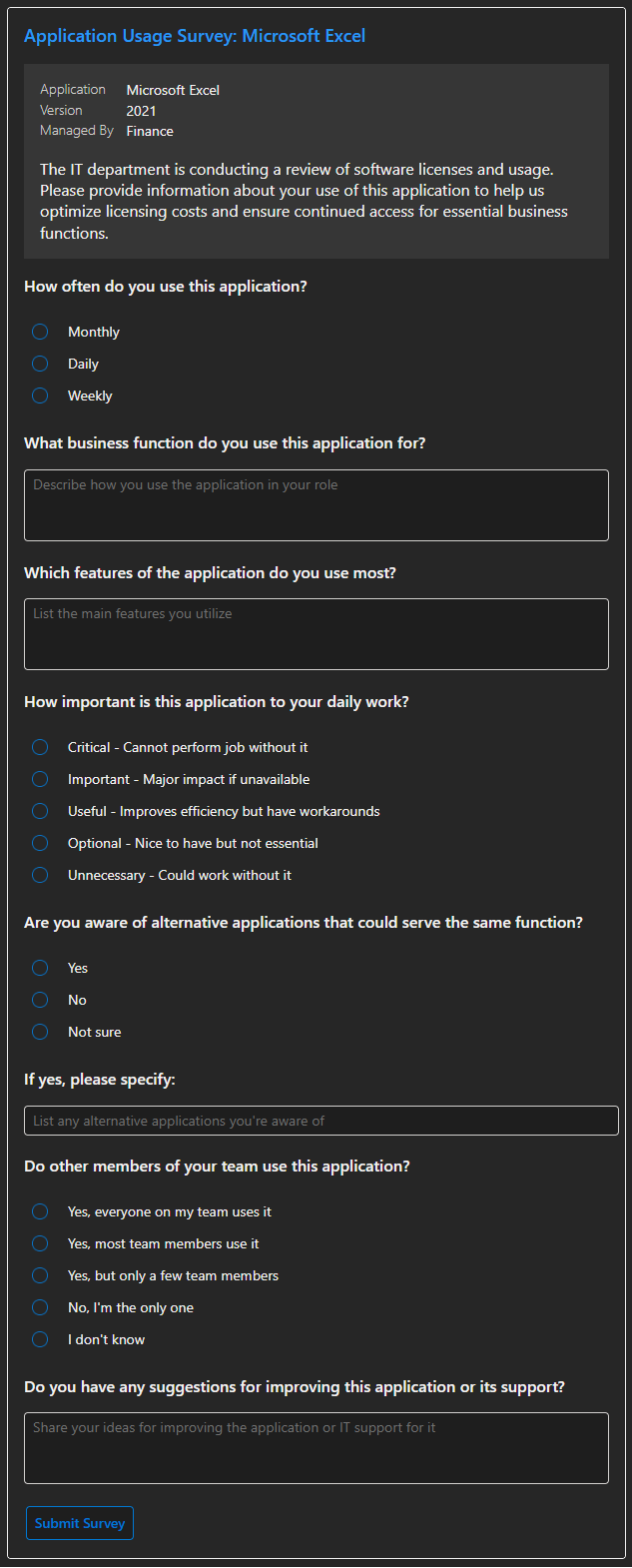The height and width of the screenshot is (1568, 632).
Task: Select the Monthly usage option
Action: [40, 332]
